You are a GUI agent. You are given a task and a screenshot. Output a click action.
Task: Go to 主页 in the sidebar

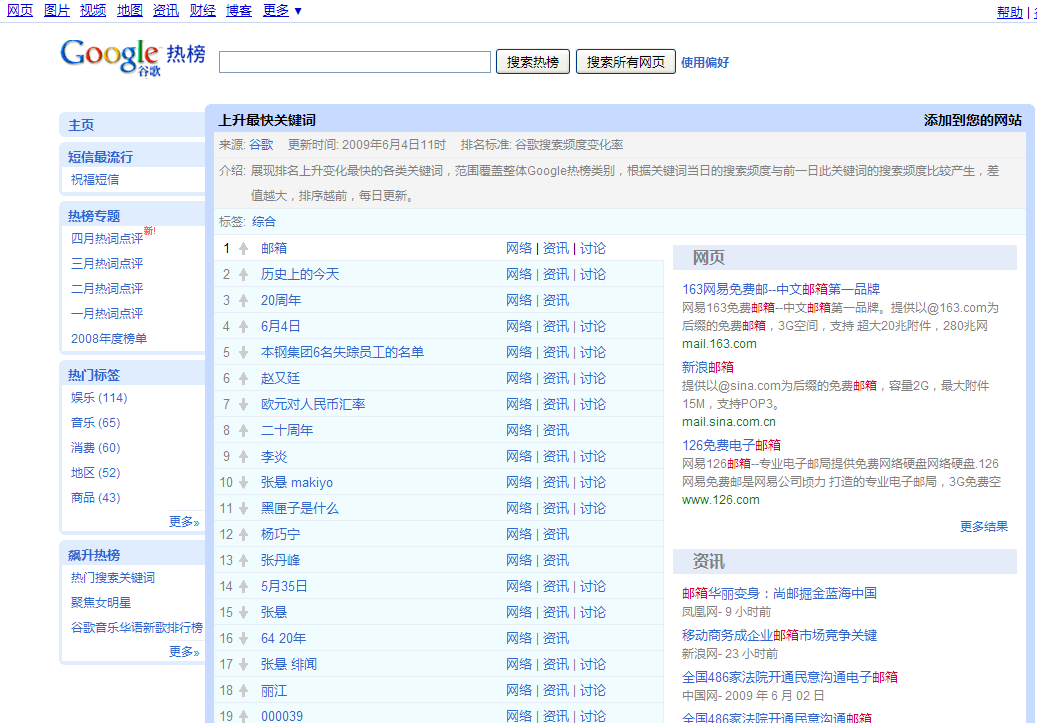[81, 125]
